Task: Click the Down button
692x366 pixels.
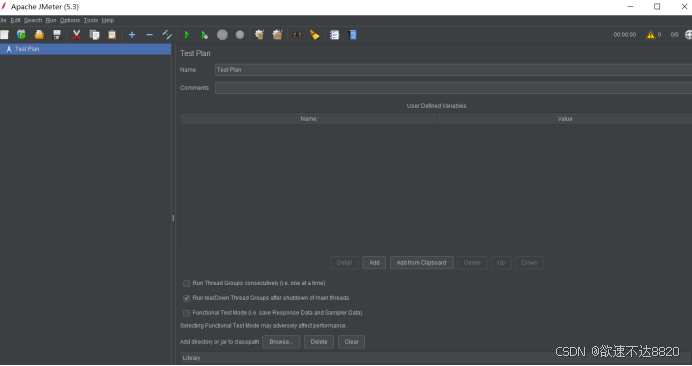Action: pyautogui.click(x=529, y=263)
